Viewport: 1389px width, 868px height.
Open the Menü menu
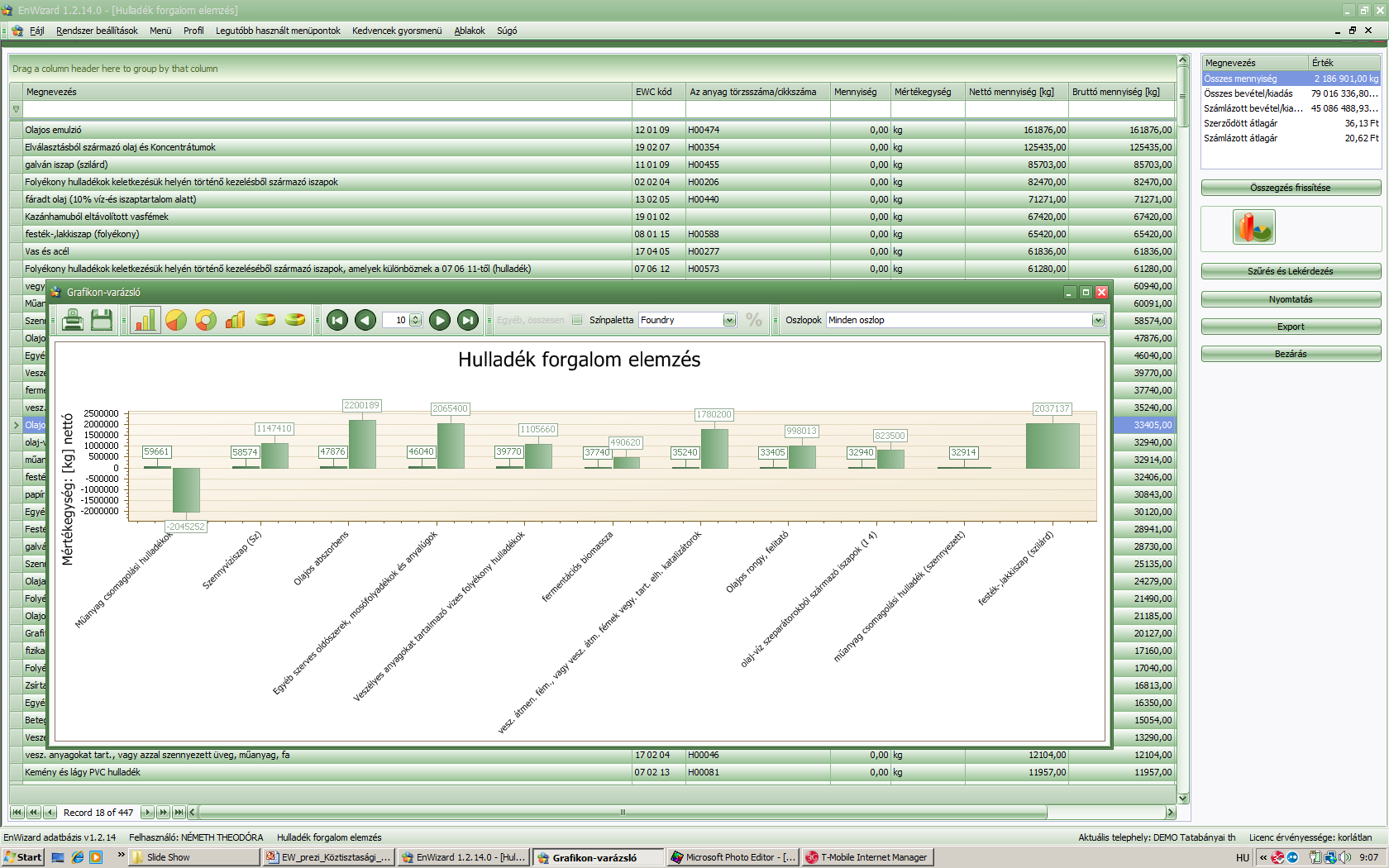(x=160, y=31)
